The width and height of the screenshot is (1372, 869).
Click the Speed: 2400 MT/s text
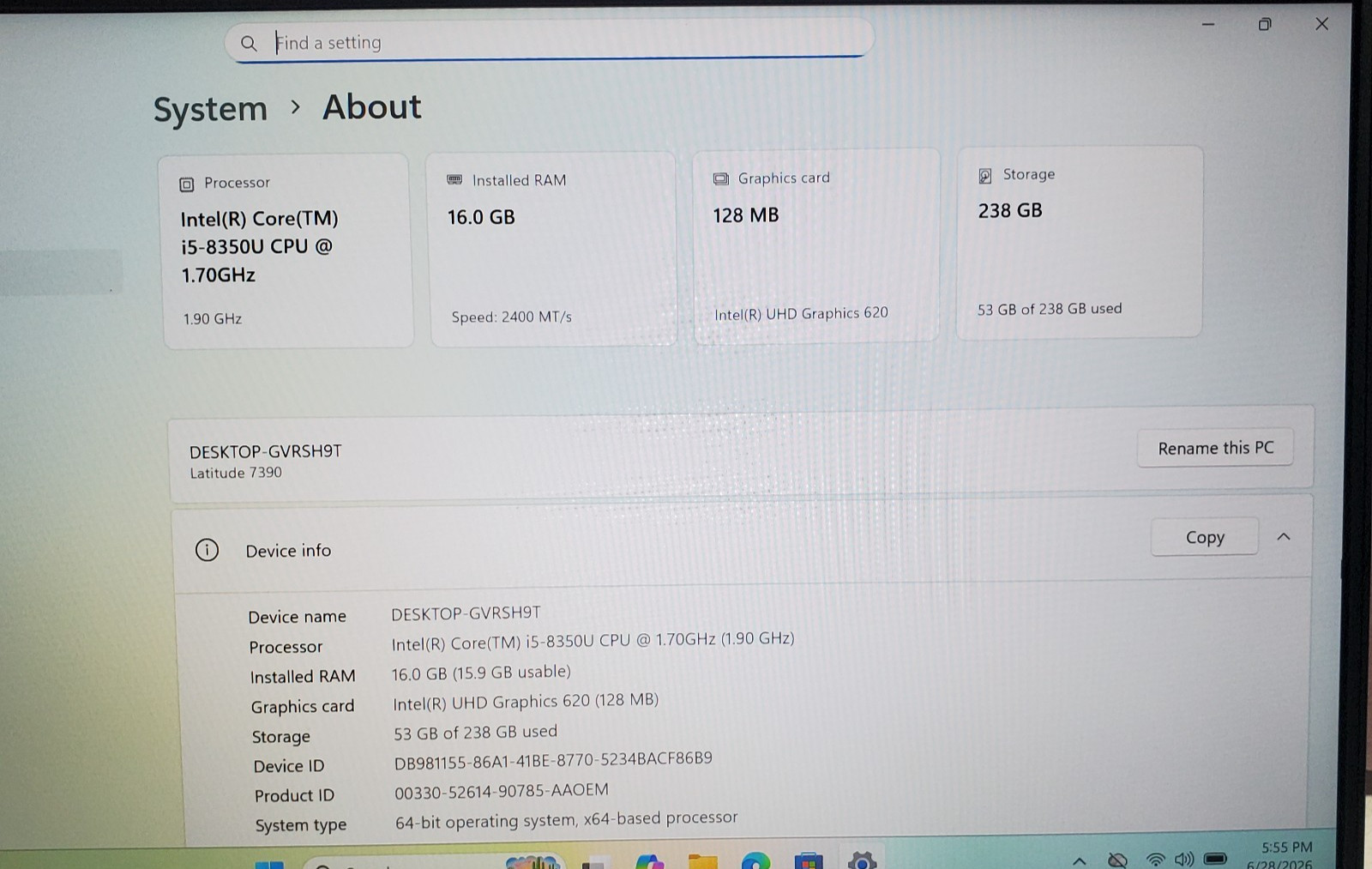(511, 317)
